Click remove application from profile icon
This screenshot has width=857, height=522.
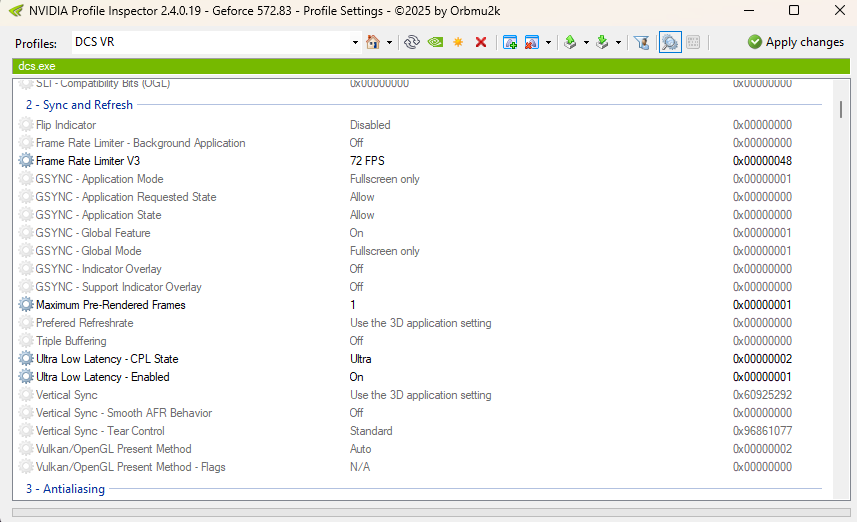tap(532, 42)
